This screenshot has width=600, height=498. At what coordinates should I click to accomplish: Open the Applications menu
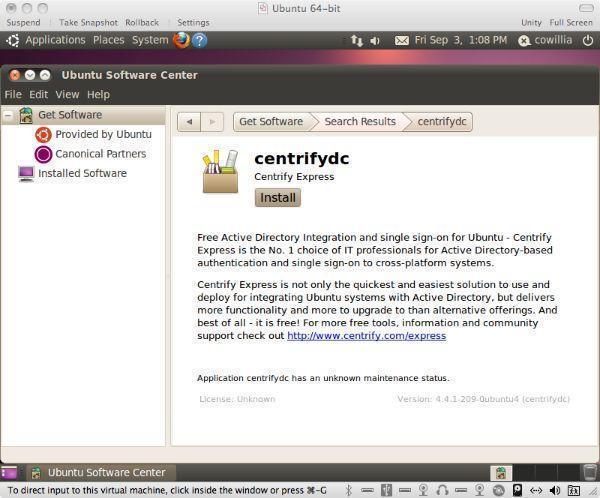[x=55, y=40]
